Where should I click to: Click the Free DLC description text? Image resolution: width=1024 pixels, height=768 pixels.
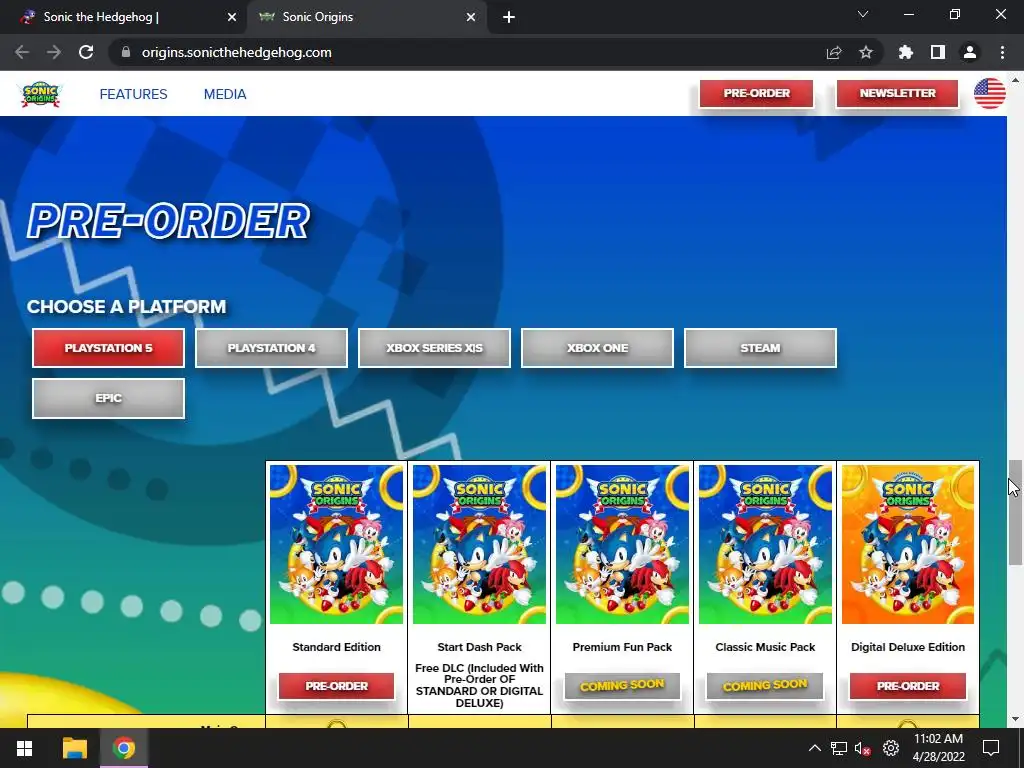click(479, 685)
